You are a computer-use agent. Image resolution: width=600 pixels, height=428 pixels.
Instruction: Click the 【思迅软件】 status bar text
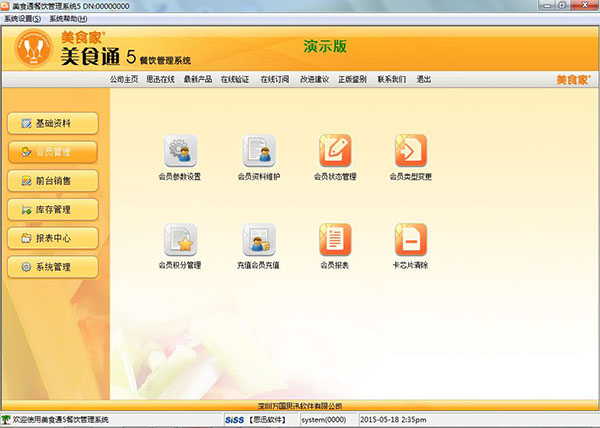(x=268, y=420)
